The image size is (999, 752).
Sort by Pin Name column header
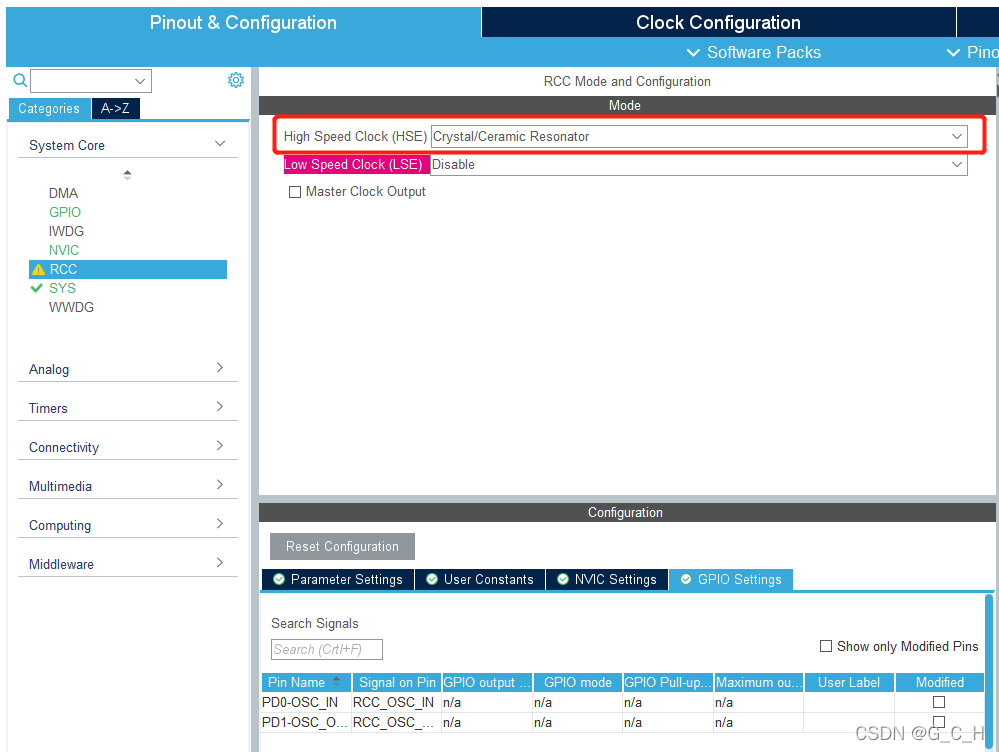306,682
